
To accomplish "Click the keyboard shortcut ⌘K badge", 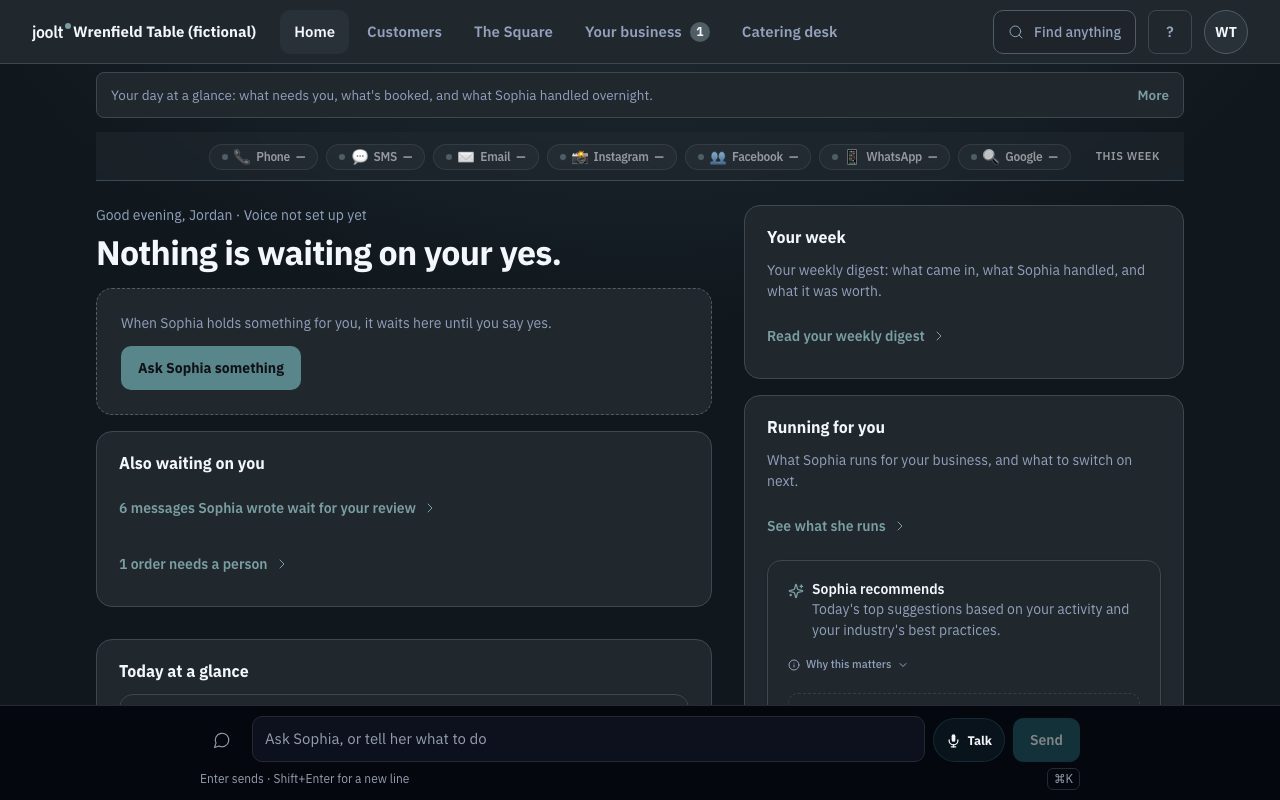I will [x=1064, y=779].
